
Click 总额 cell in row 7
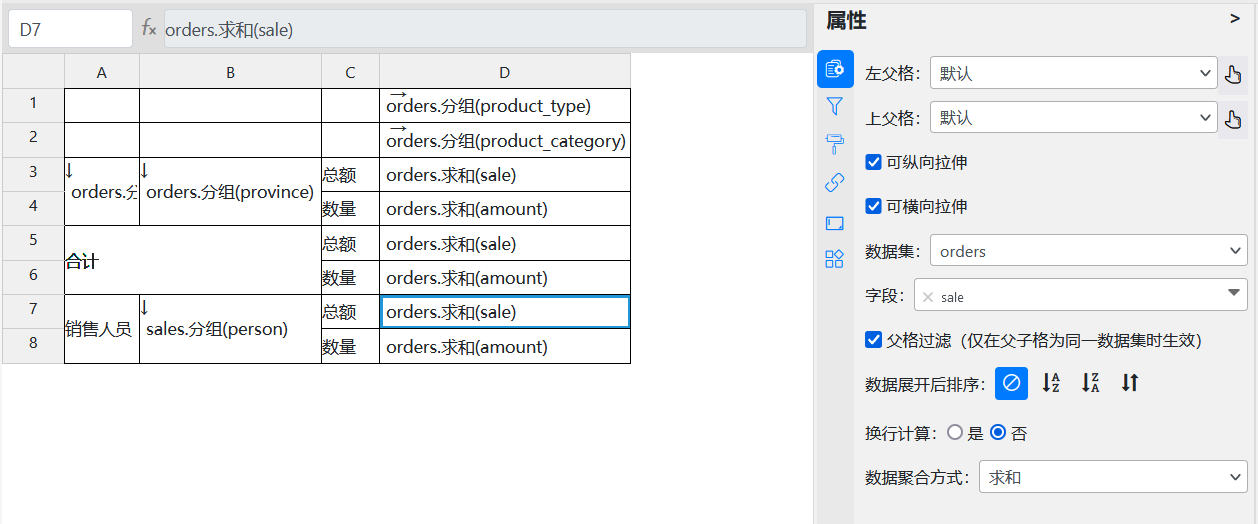(350, 311)
